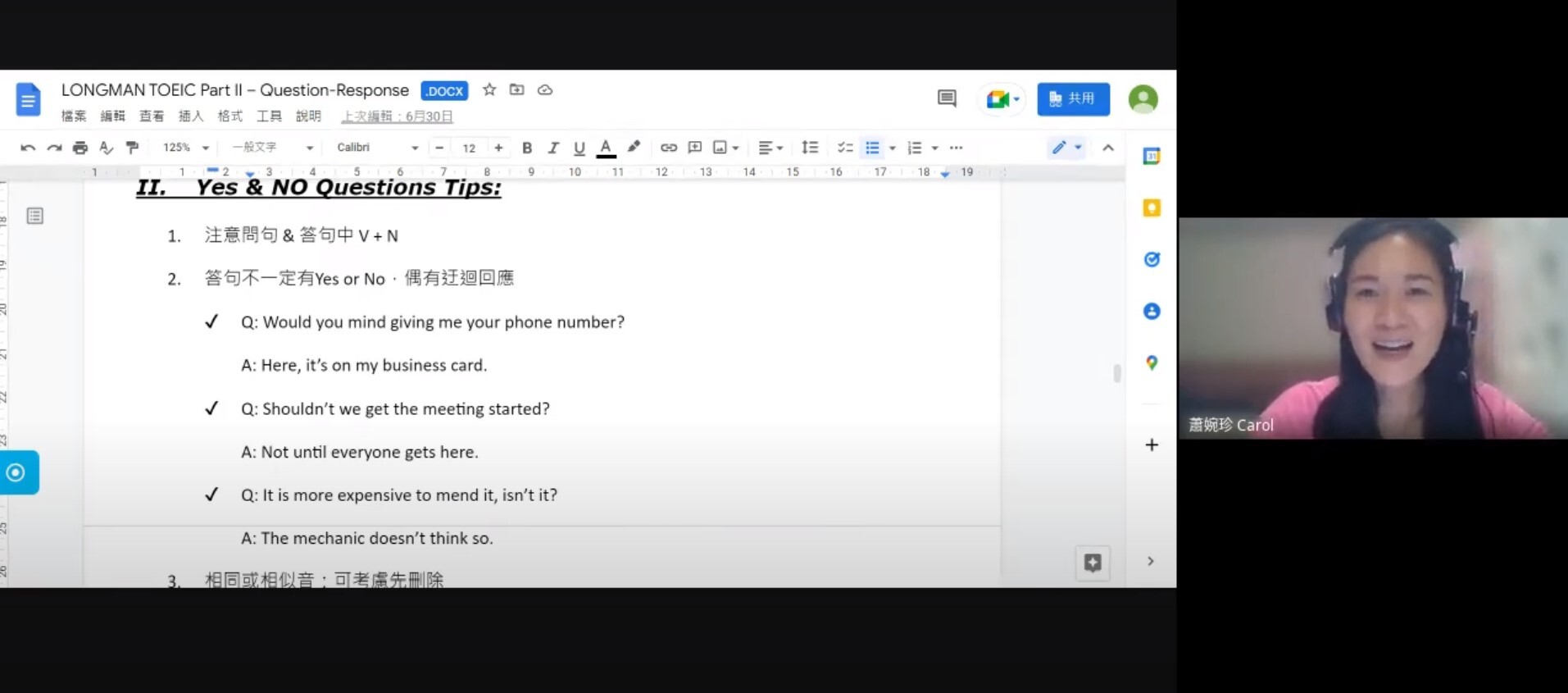Open the text color picker
1568x693 pixels.
point(606,148)
